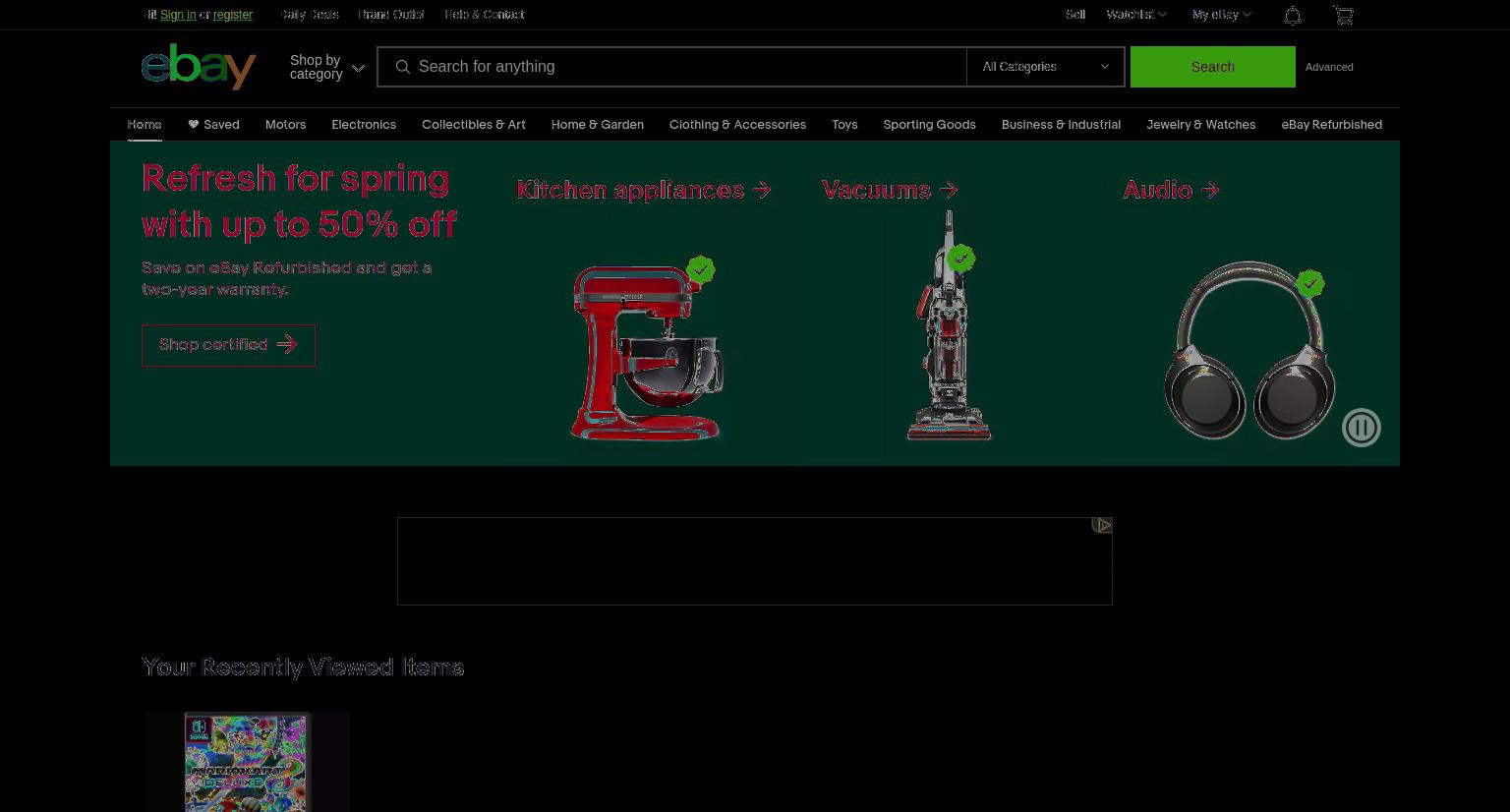Click the magnifier icon in the search box
Screen dimensions: 1510x812
[x=402, y=67]
